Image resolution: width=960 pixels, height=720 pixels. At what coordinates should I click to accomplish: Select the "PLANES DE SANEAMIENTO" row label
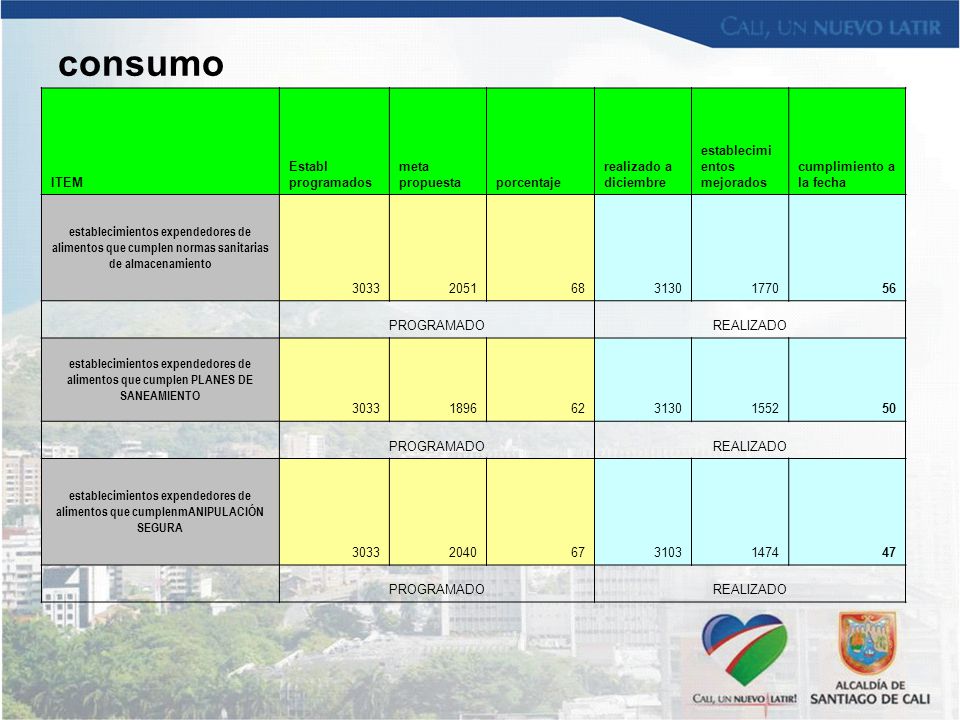point(160,380)
